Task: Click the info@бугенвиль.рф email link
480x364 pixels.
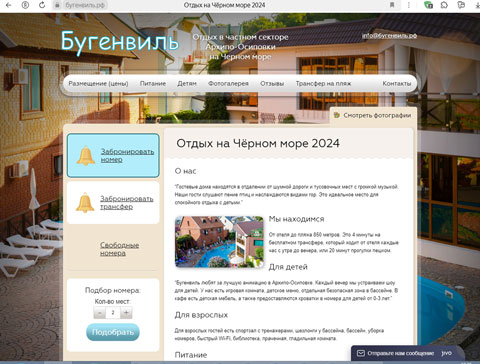Action: [389, 36]
